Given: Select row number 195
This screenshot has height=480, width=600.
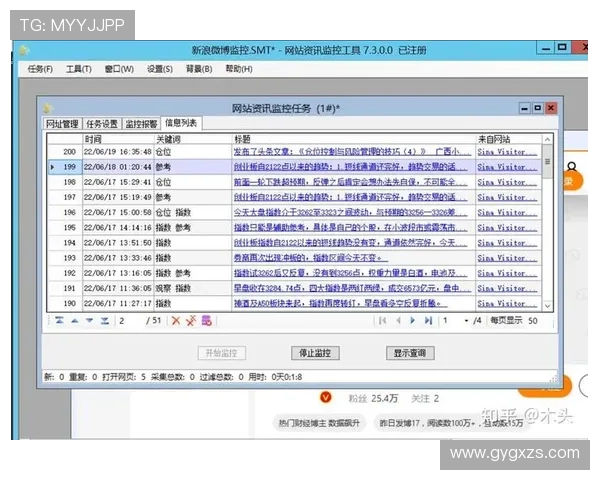Looking at the screenshot, I should click(65, 228).
